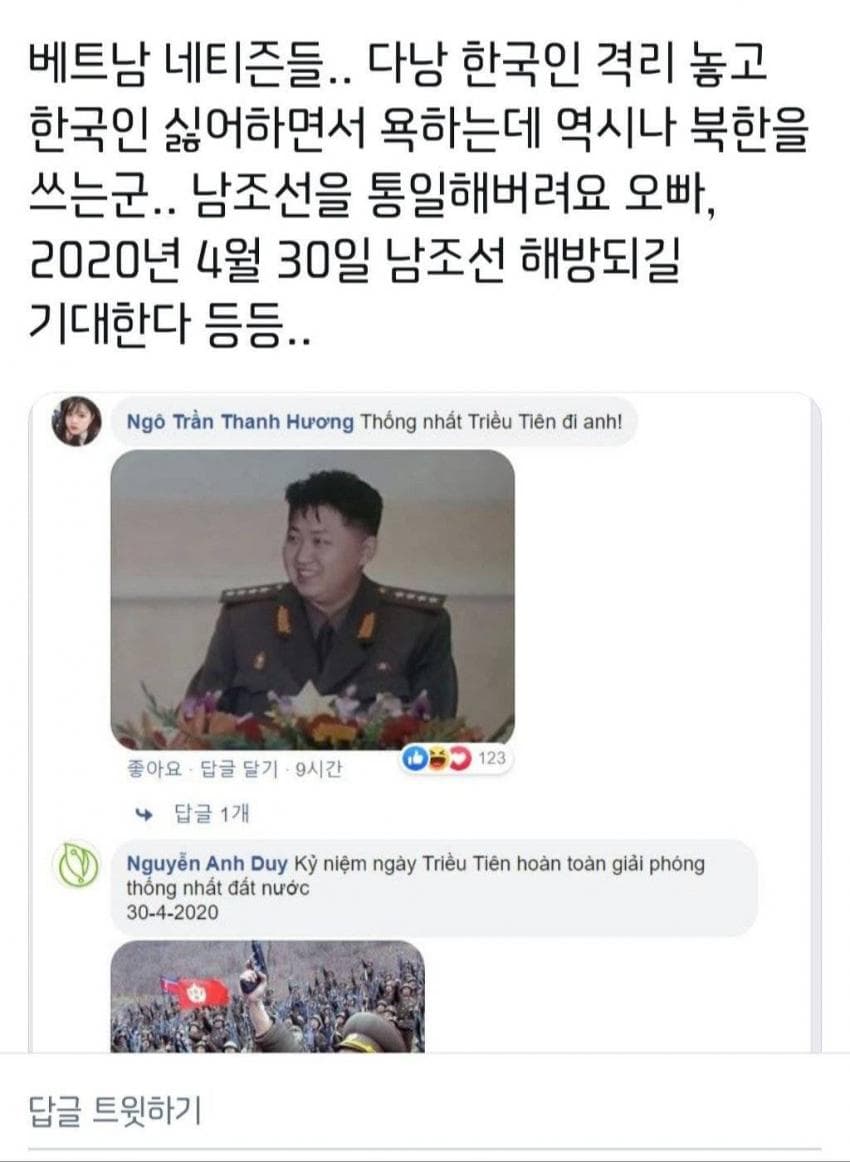The width and height of the screenshot is (850, 1162).
Task: Open Ngô Trần Thanh Hương's profile avatar
Action: pos(77,421)
